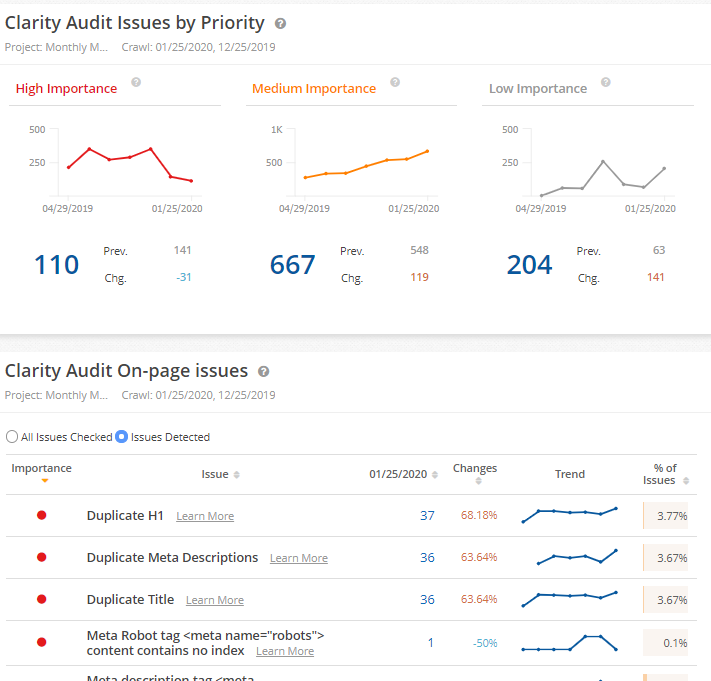Open Learn More for Duplicate H1
Viewport: 711px width, 681px height.
coord(205,516)
